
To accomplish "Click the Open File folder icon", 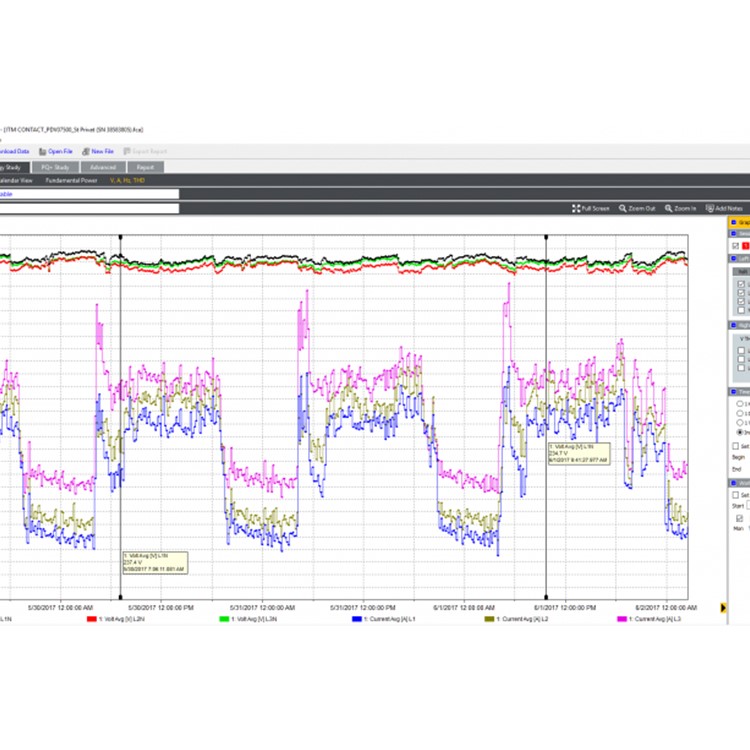I will 42,151.
